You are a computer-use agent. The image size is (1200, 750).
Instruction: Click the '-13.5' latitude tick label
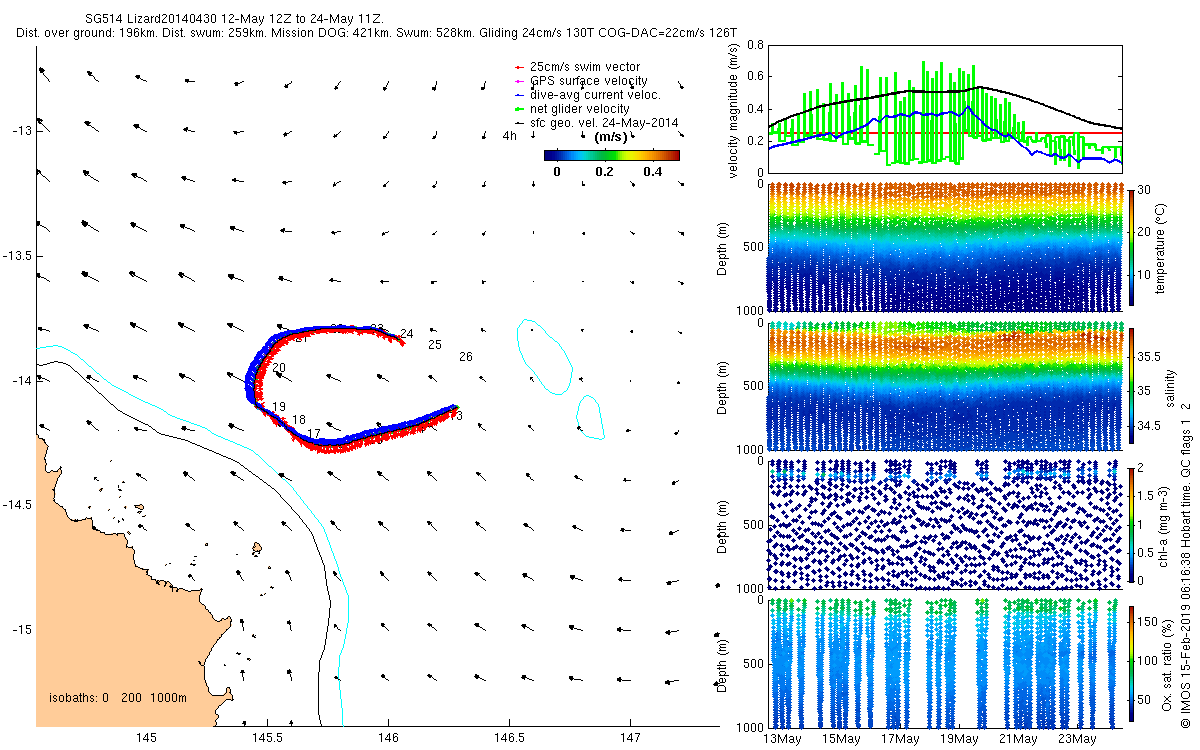point(18,256)
